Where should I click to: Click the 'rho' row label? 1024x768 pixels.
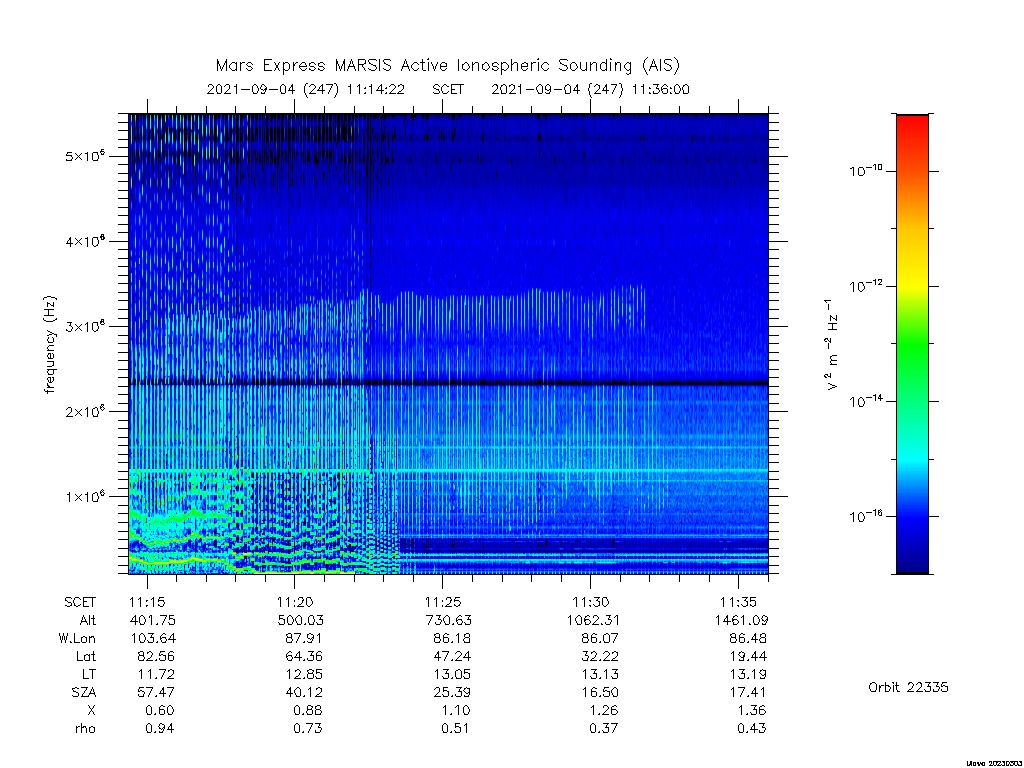pos(86,728)
